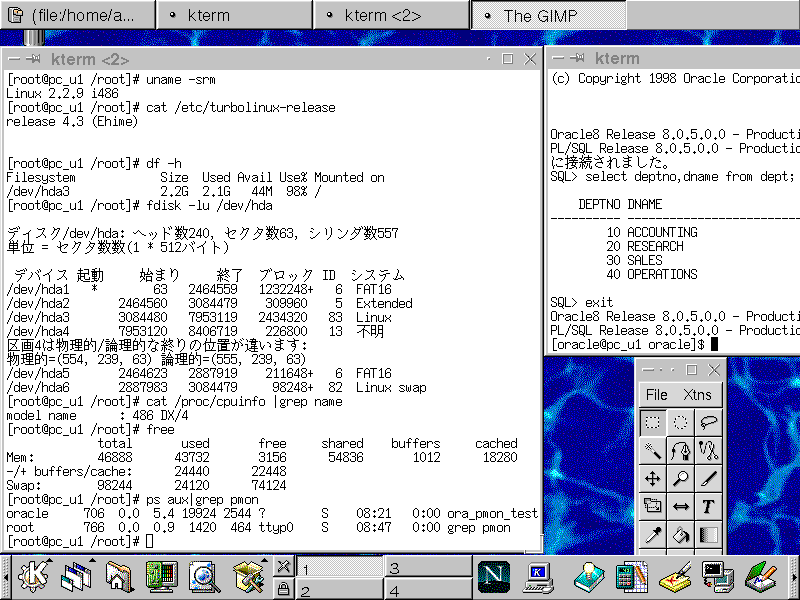800x600 pixels.
Task: Launch the console and PC icon on panel
Action: coord(718,577)
